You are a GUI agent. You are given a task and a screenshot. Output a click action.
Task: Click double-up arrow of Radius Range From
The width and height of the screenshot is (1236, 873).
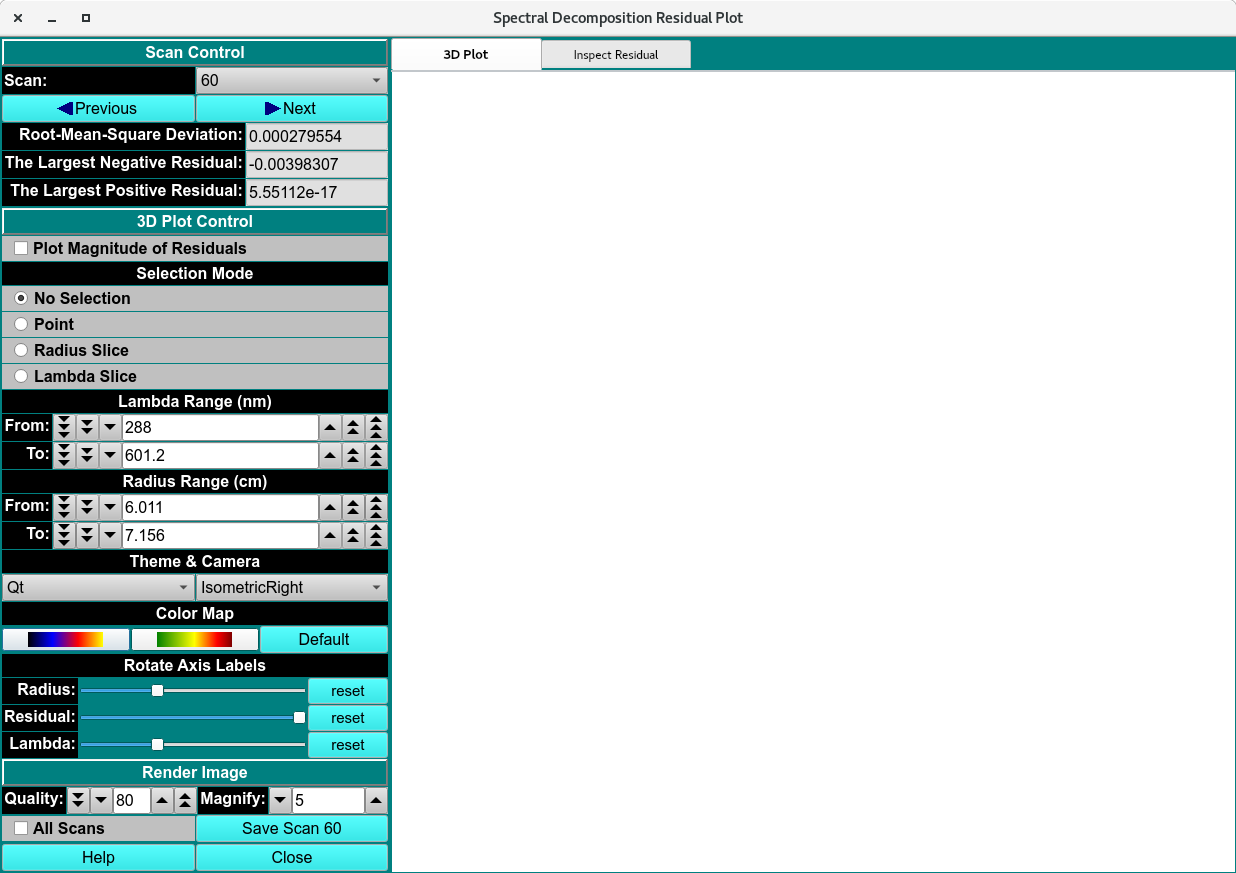click(353, 507)
